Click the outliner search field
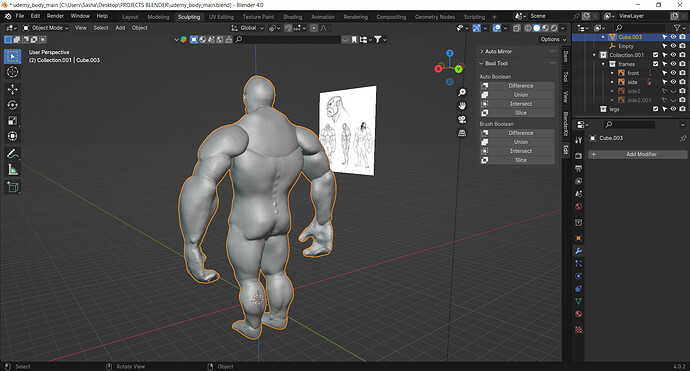Viewport: 690px width, 371px height. pos(639,28)
